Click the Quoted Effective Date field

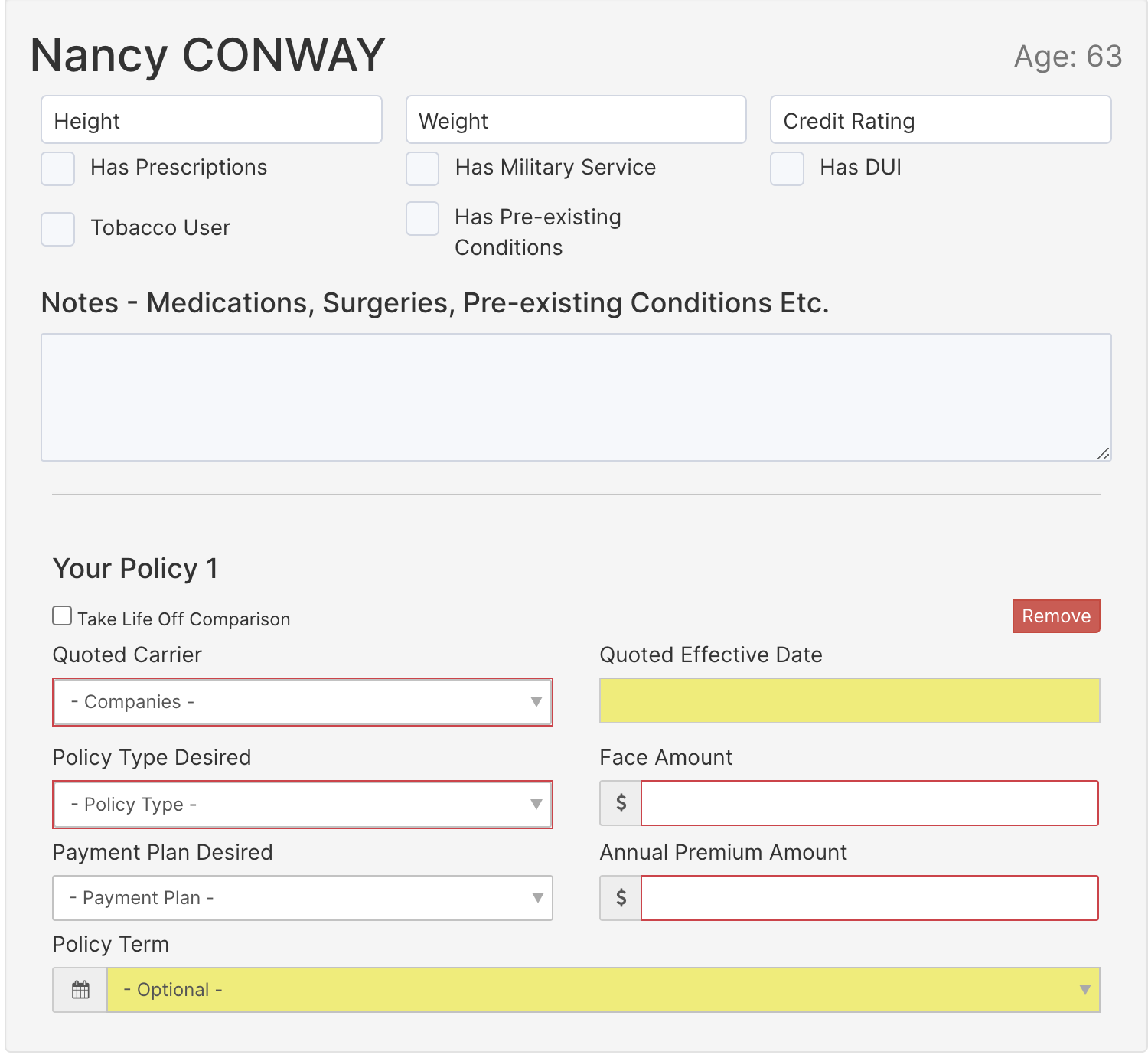point(850,700)
